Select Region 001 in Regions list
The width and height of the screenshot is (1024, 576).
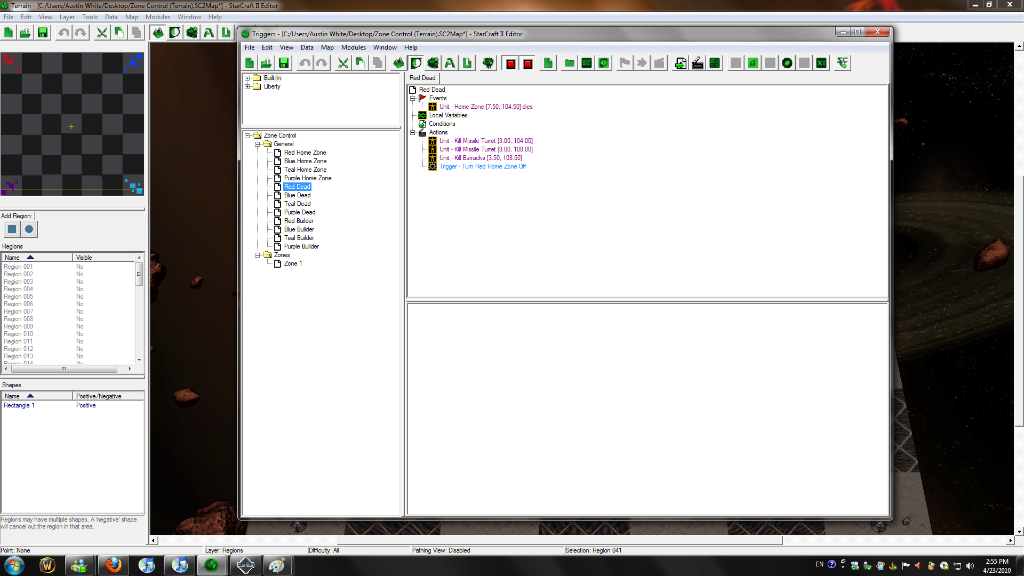[x=18, y=266]
